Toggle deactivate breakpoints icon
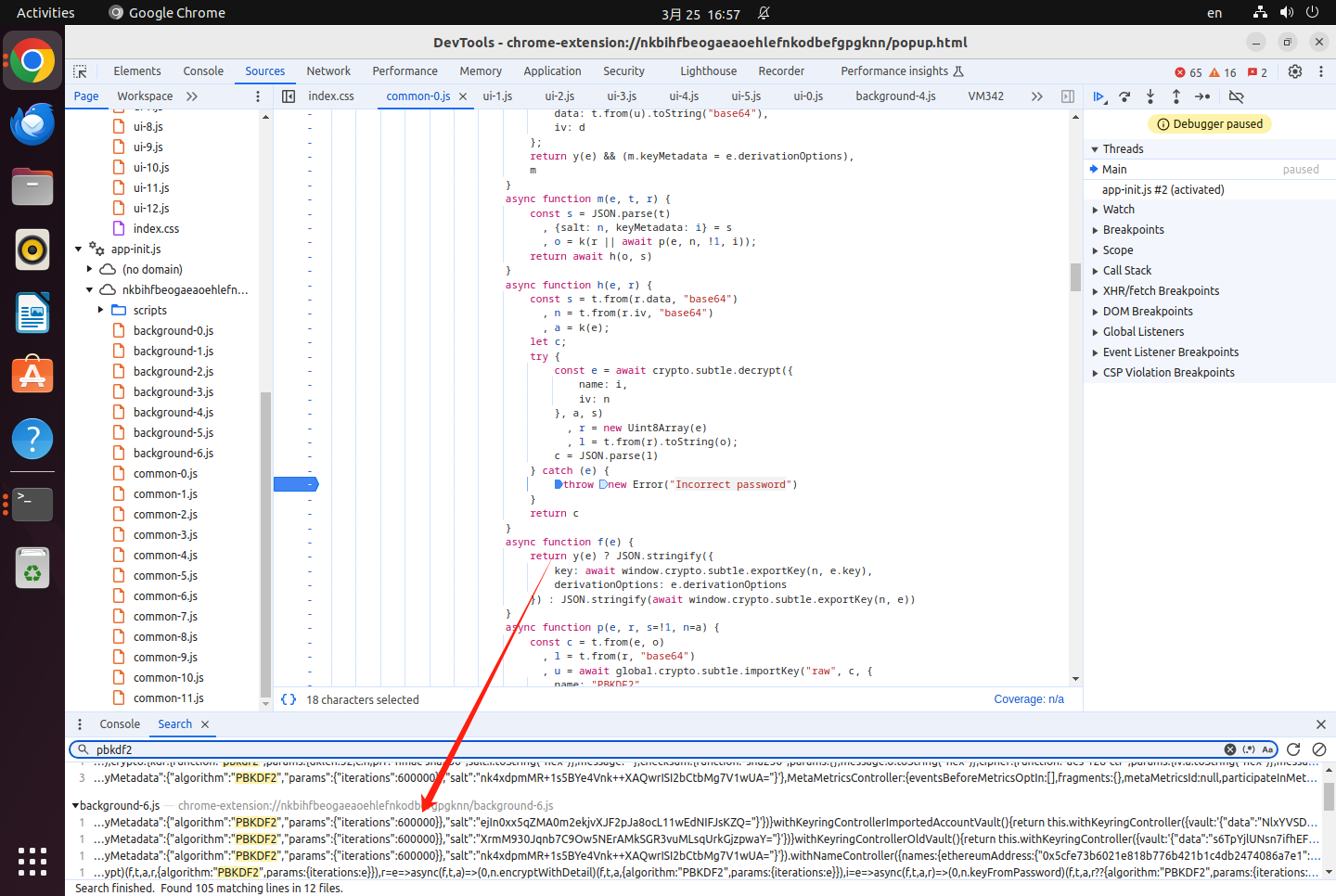1336x896 pixels. tap(1236, 96)
